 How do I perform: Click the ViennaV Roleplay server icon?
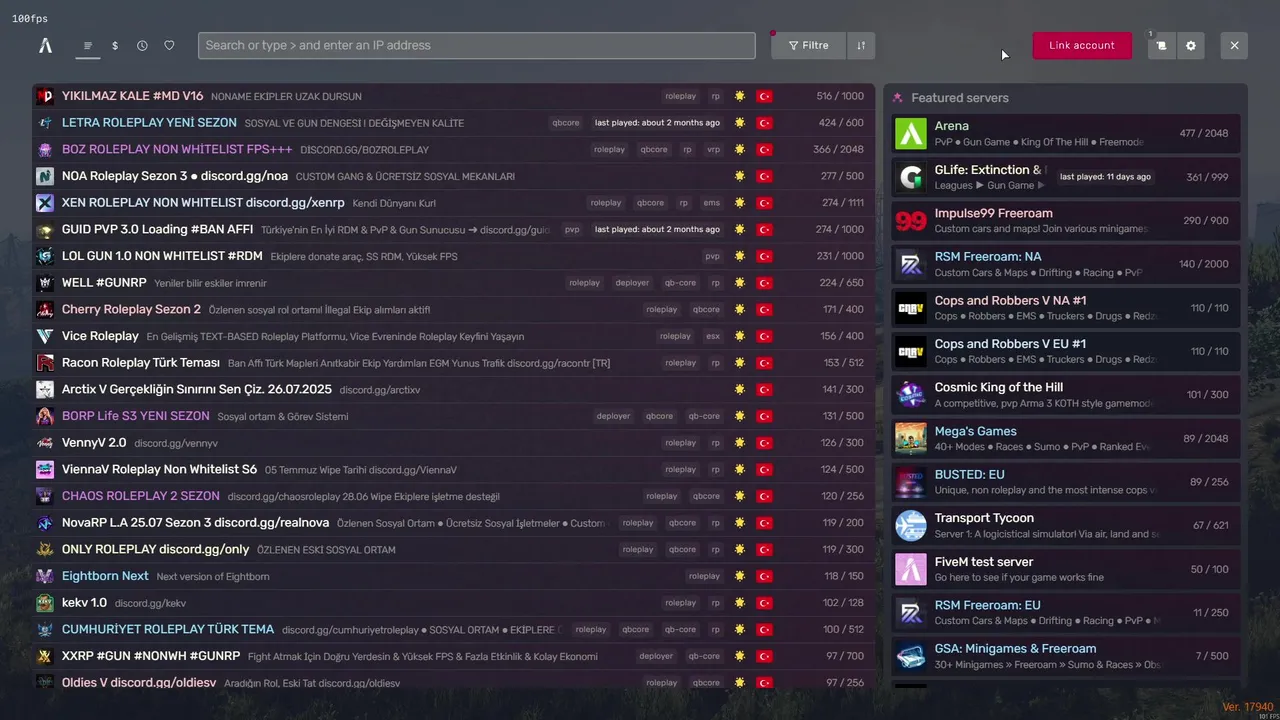pyautogui.click(x=45, y=469)
